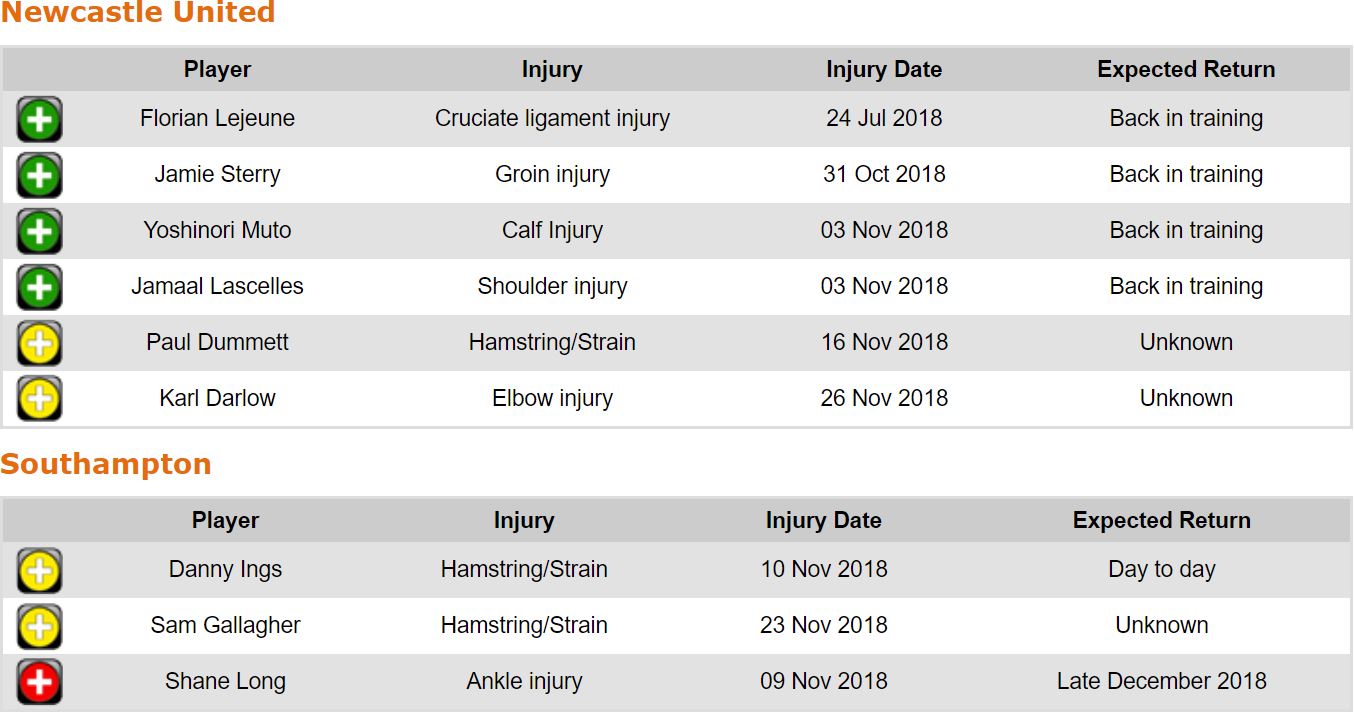Open the Newcastle United team heading
The image size is (1354, 713).
tap(138, 13)
